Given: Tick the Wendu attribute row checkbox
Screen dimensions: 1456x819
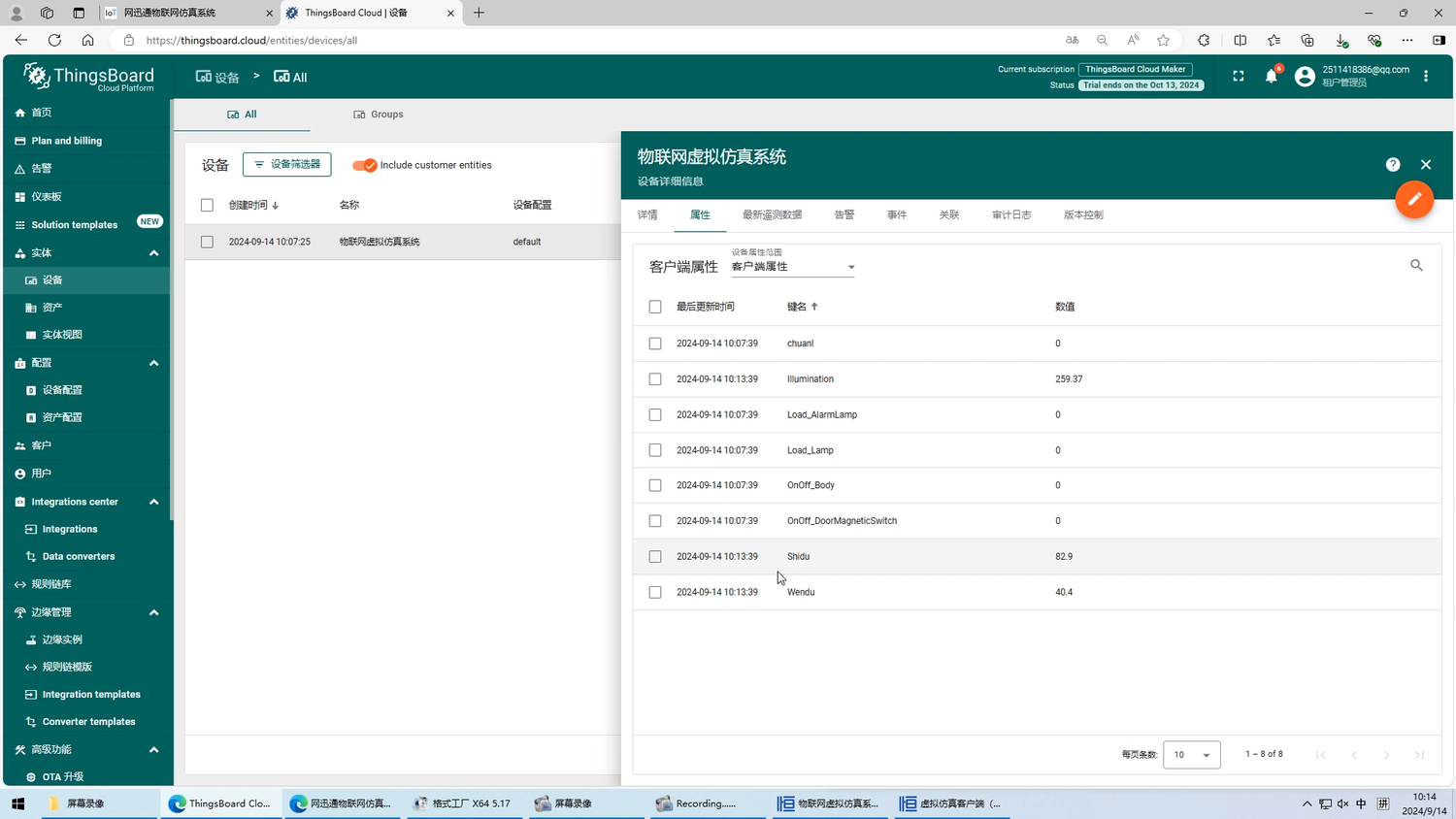Looking at the screenshot, I should pyautogui.click(x=655, y=592).
